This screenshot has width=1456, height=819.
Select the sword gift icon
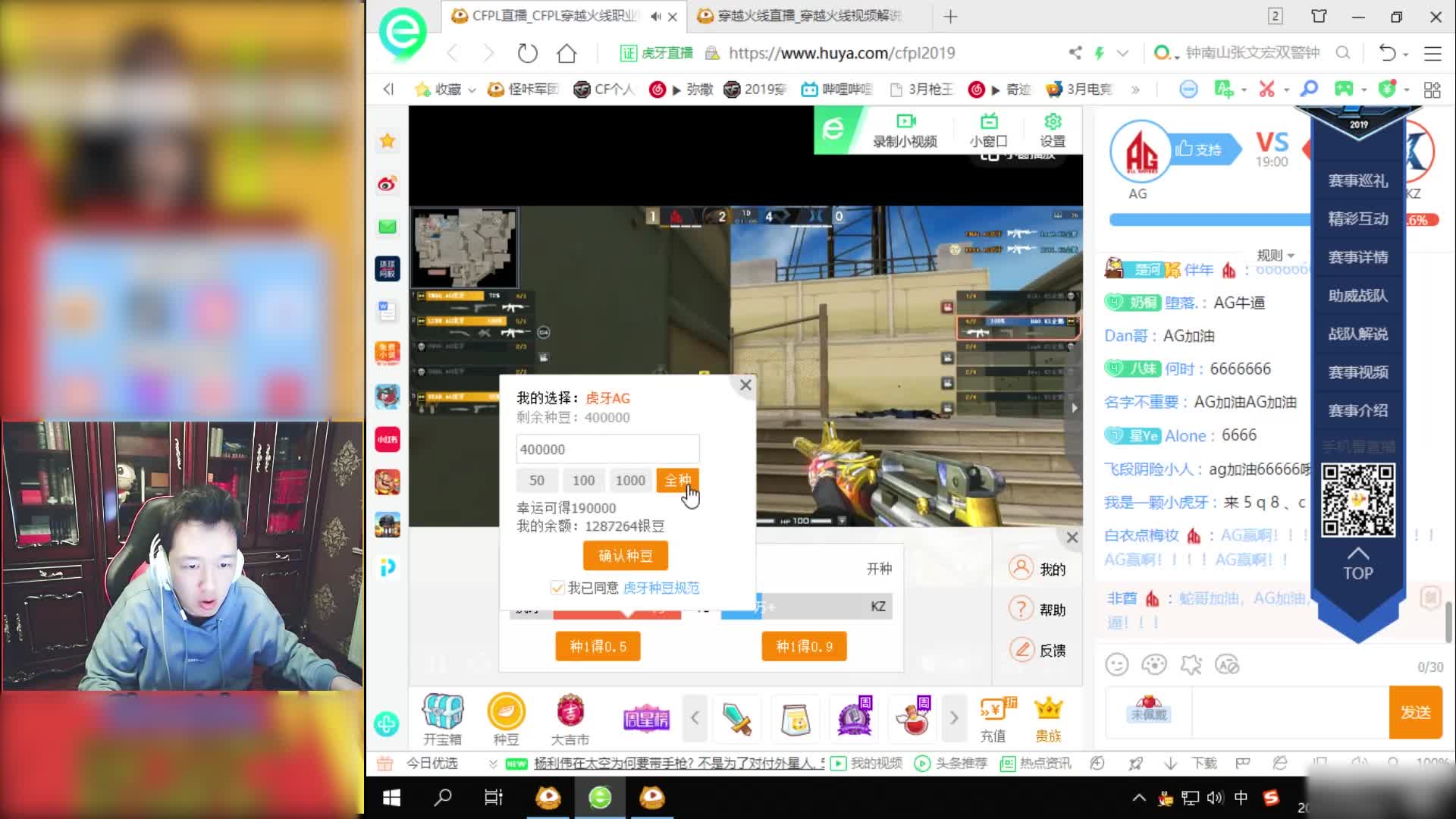click(x=736, y=718)
